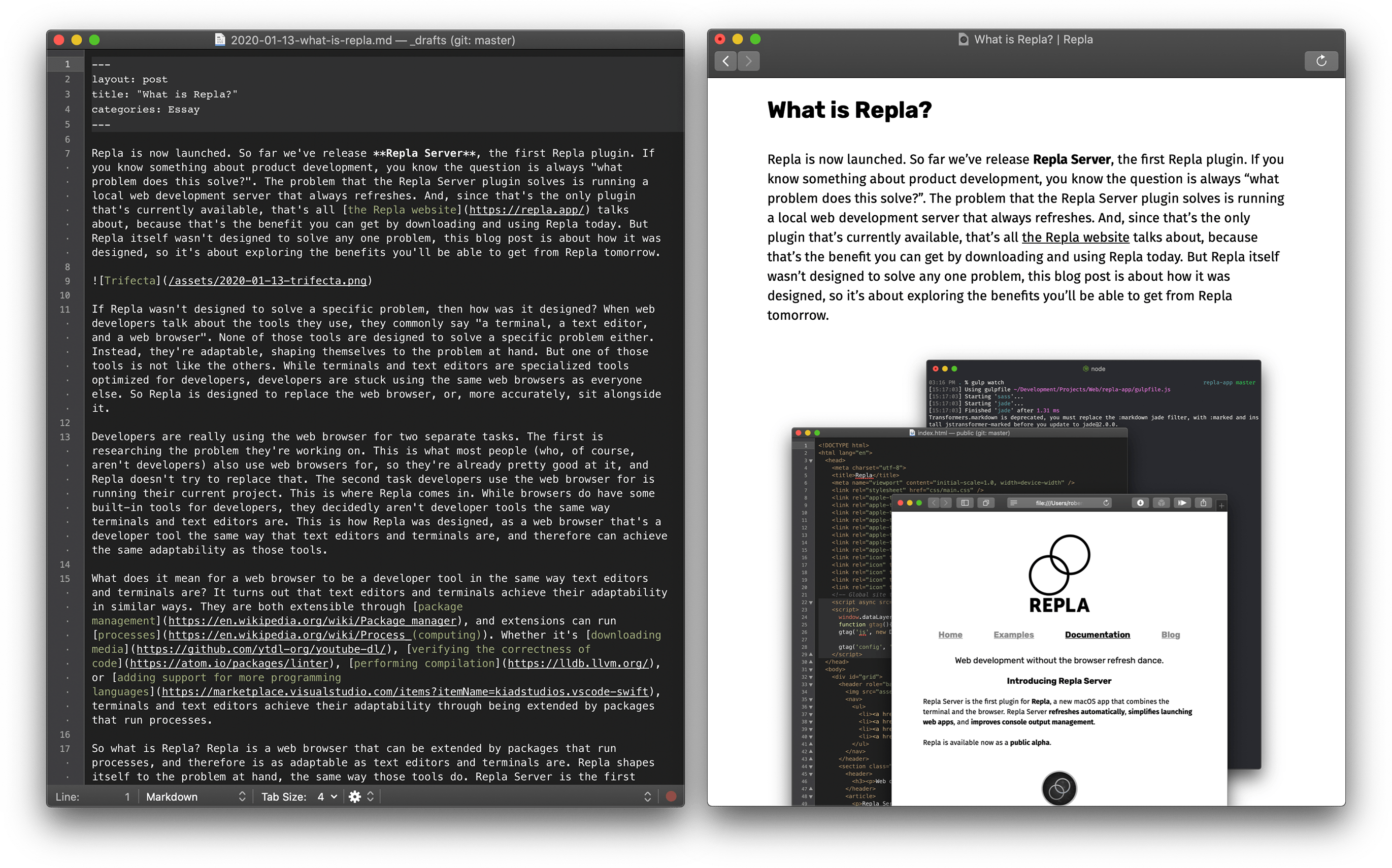
Task: Click the /assets/2020-01-13-trifecta.png path in the editor
Action: point(268,280)
